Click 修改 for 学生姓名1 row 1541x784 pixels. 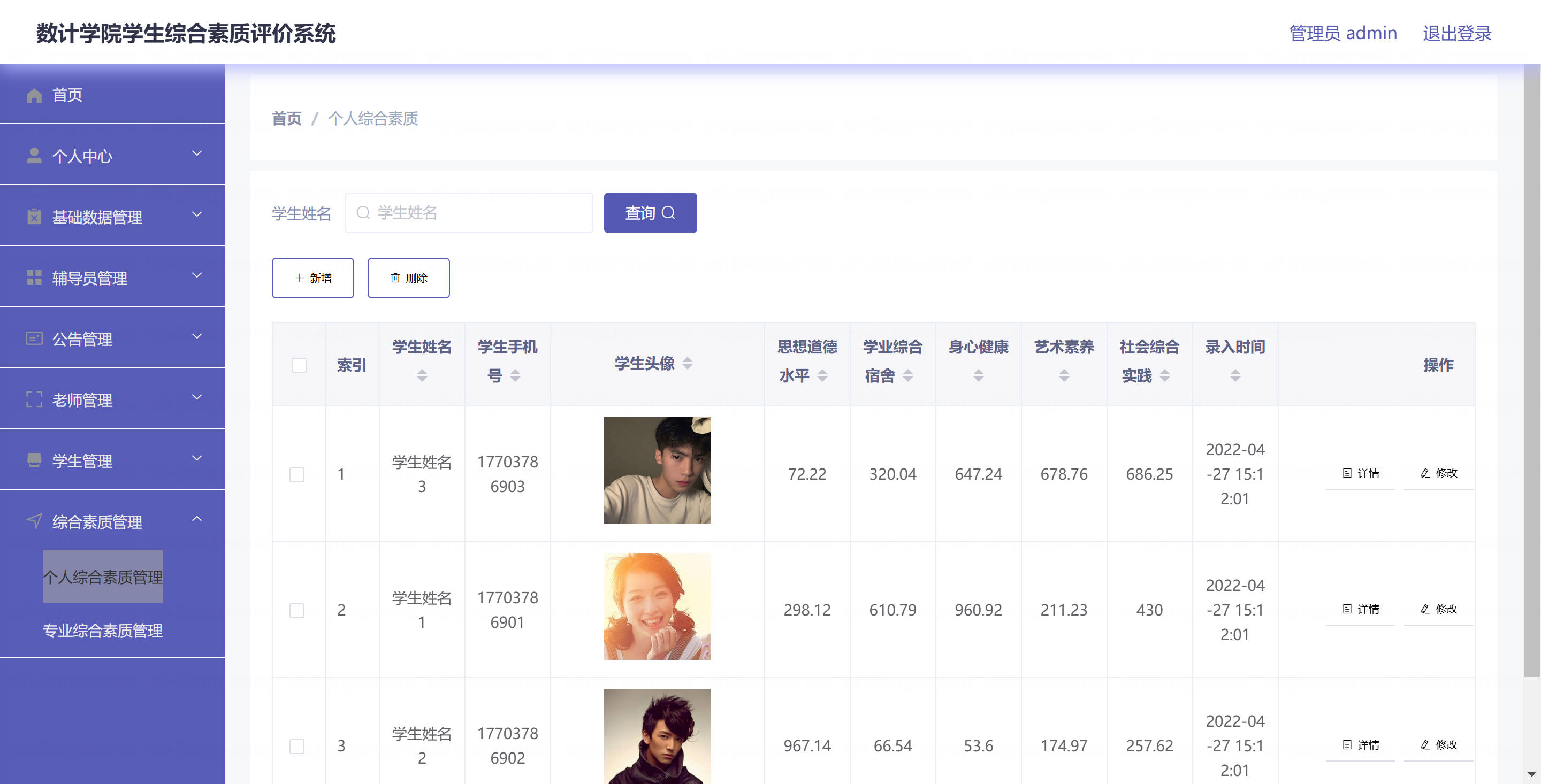pos(1438,609)
